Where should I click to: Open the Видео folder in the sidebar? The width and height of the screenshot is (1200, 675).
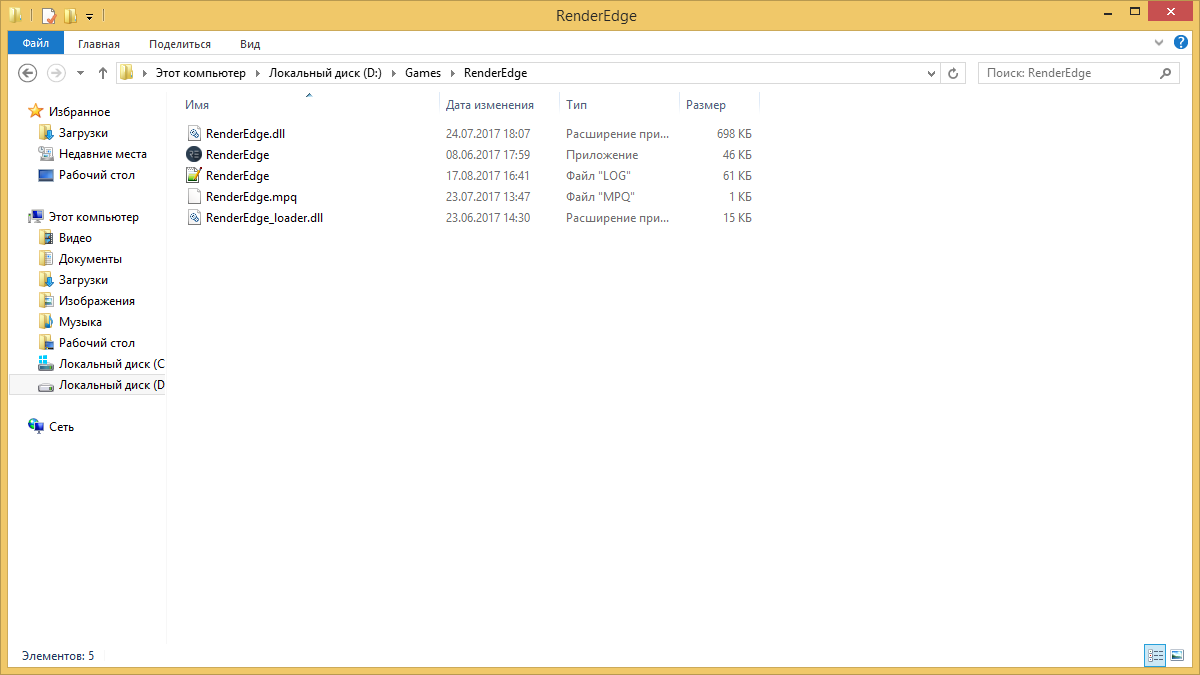click(x=75, y=238)
